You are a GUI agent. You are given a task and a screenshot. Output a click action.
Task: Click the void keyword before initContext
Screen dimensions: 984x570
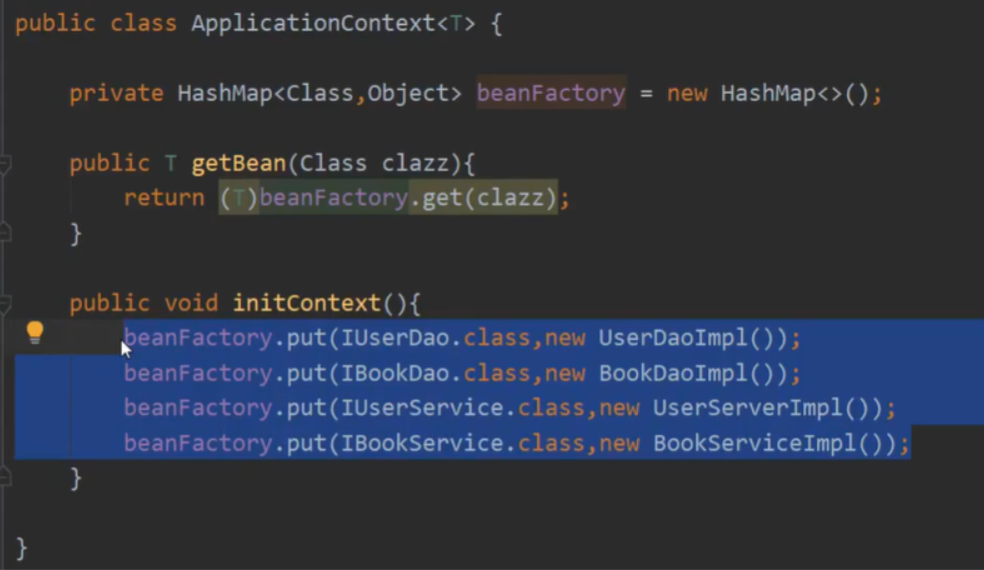tap(191, 304)
